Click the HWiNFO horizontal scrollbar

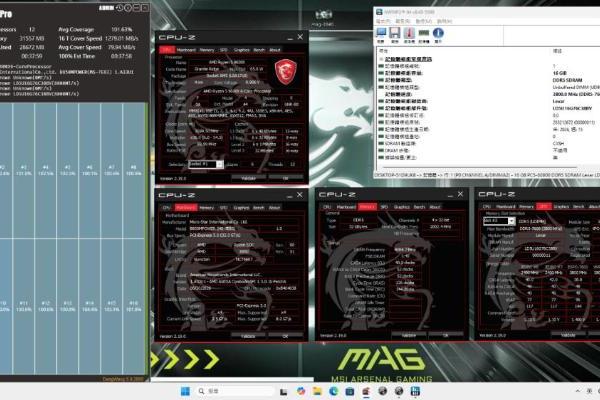click(479, 167)
